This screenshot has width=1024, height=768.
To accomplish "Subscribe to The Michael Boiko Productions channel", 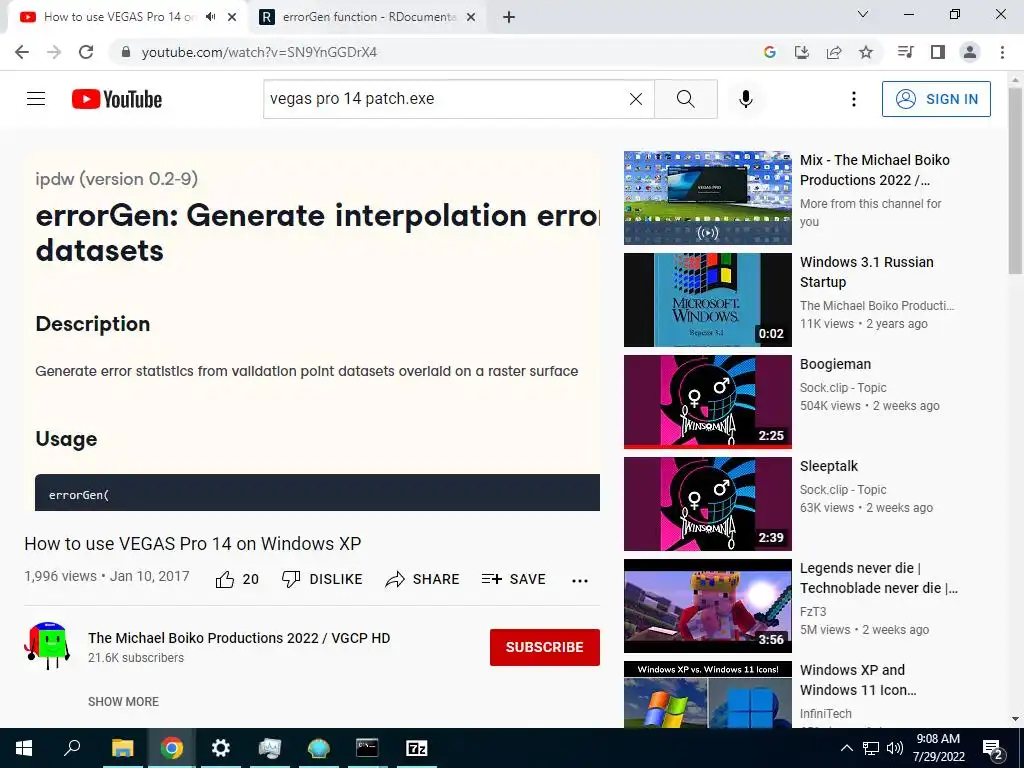I will tap(545, 647).
